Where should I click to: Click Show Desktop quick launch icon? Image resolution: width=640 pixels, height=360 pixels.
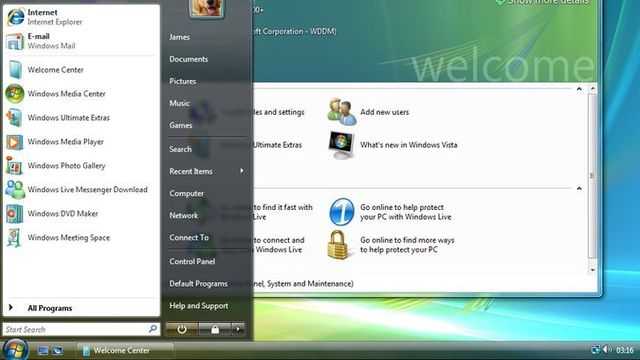pyautogui.click(x=43, y=351)
